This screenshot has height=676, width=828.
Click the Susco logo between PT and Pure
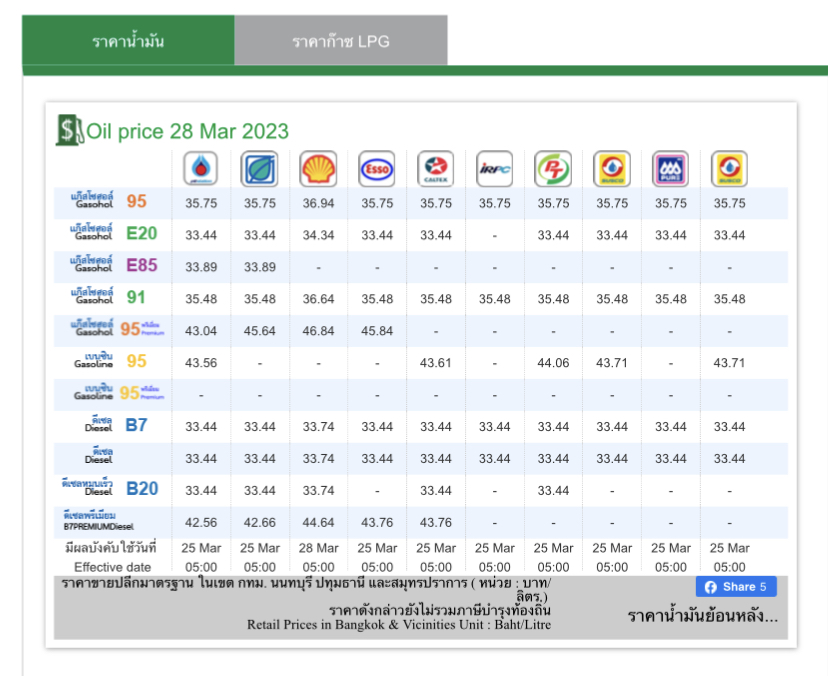coord(612,168)
